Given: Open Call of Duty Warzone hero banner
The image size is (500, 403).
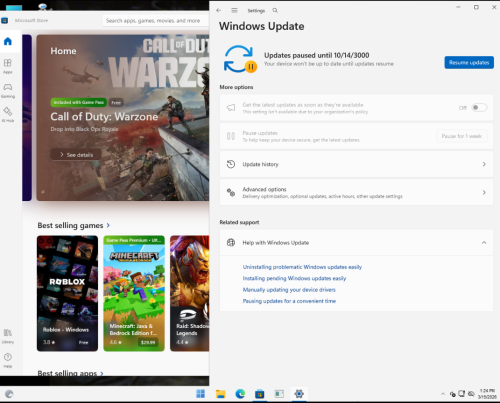Looking at the screenshot, I should 123,118.
